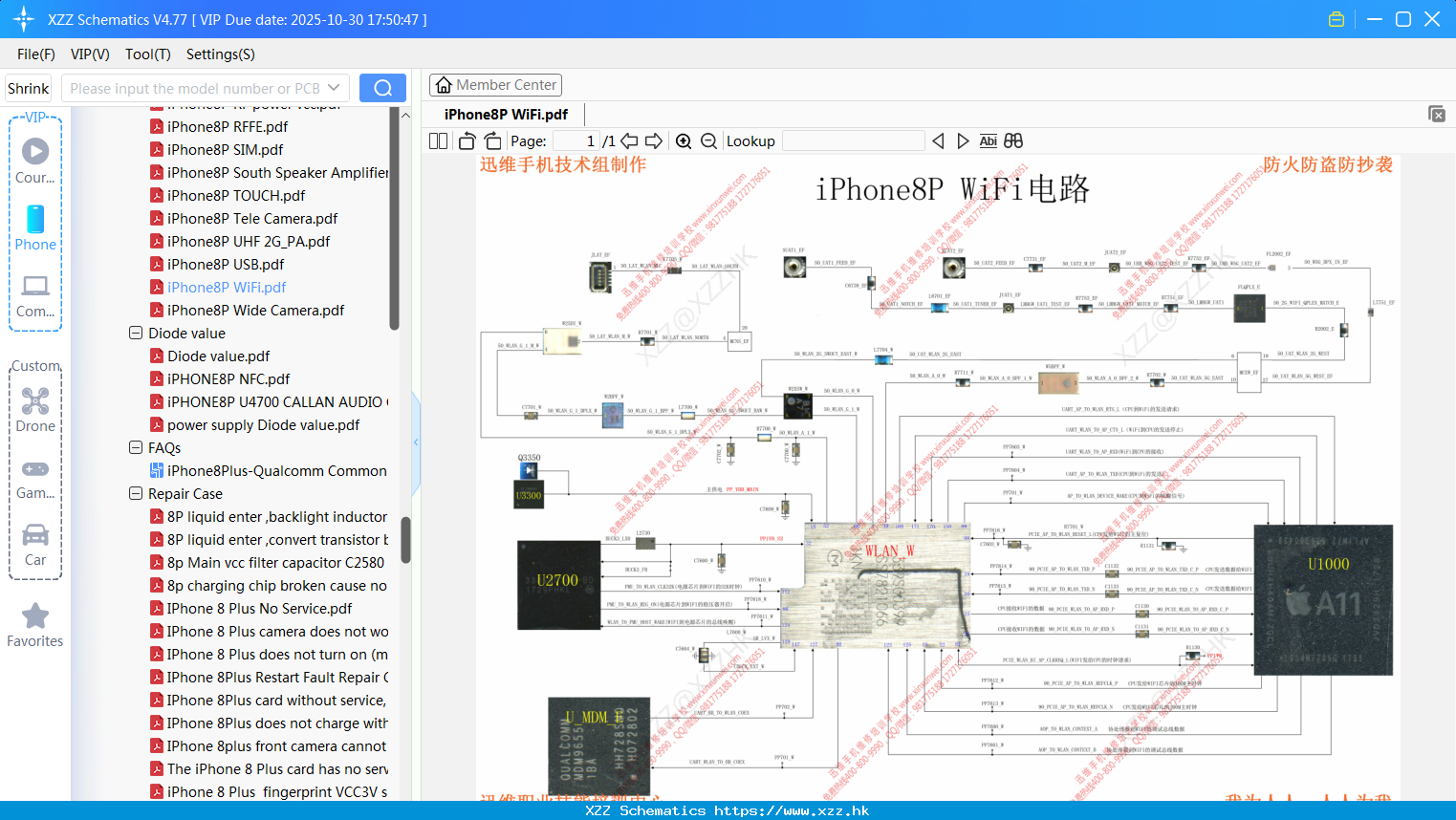Screen dimensions: 1456x820
Task: Click the blue search button
Action: 382,88
